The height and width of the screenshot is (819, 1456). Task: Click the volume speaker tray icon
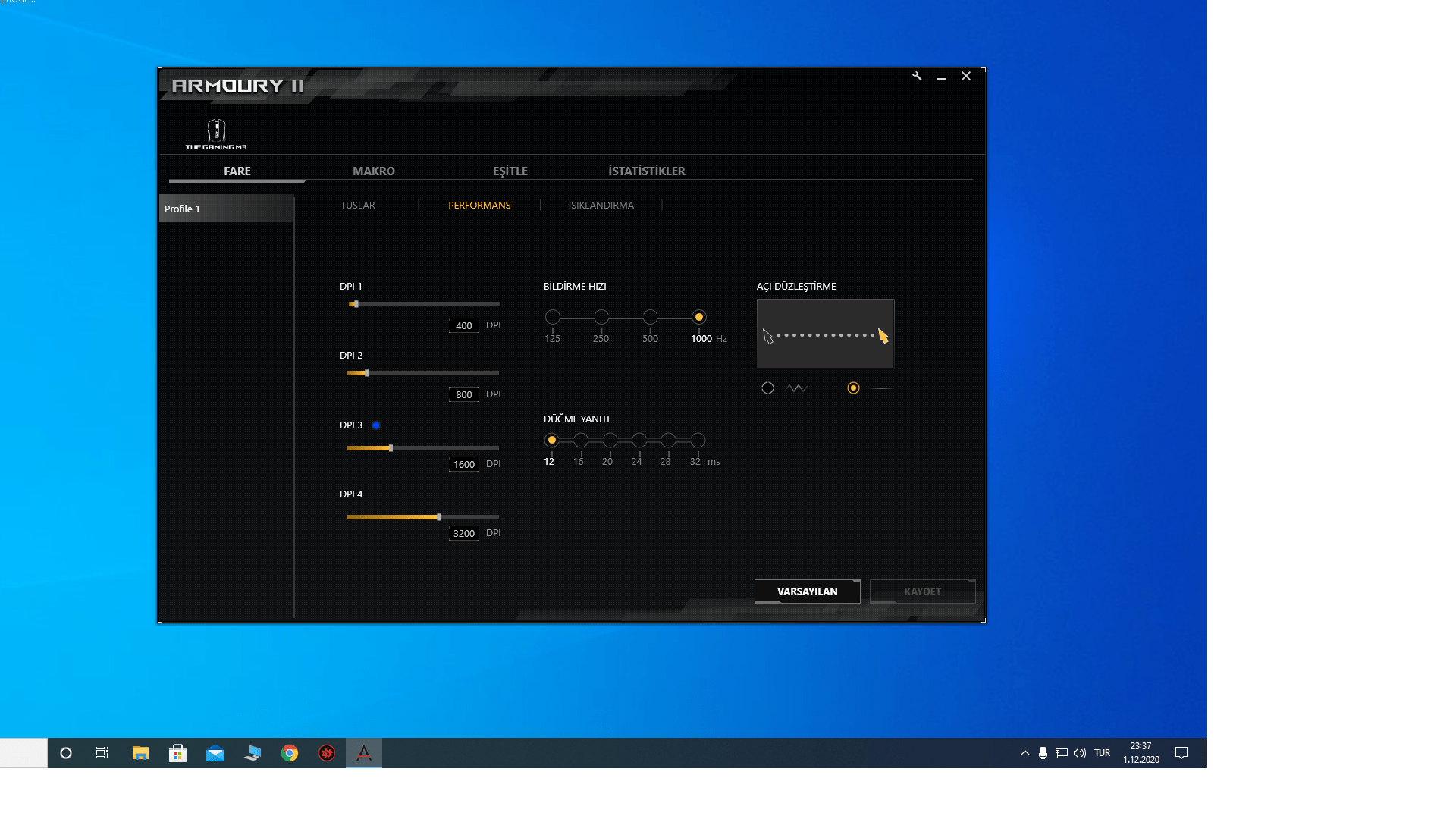(x=1080, y=753)
